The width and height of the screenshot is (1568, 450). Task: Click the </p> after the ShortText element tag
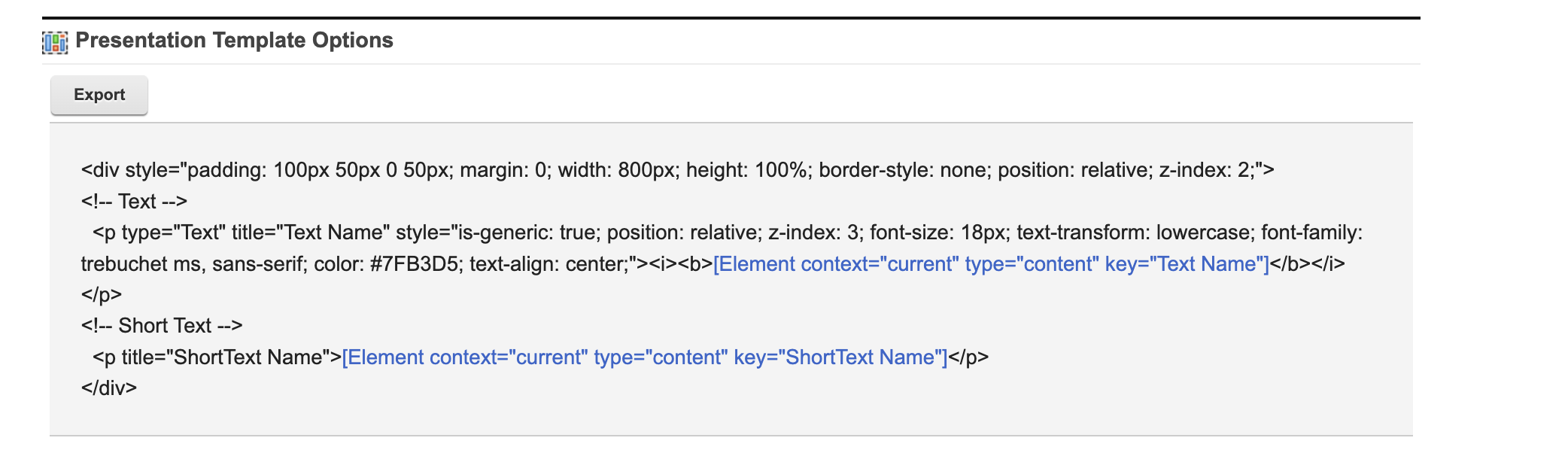click(x=968, y=357)
